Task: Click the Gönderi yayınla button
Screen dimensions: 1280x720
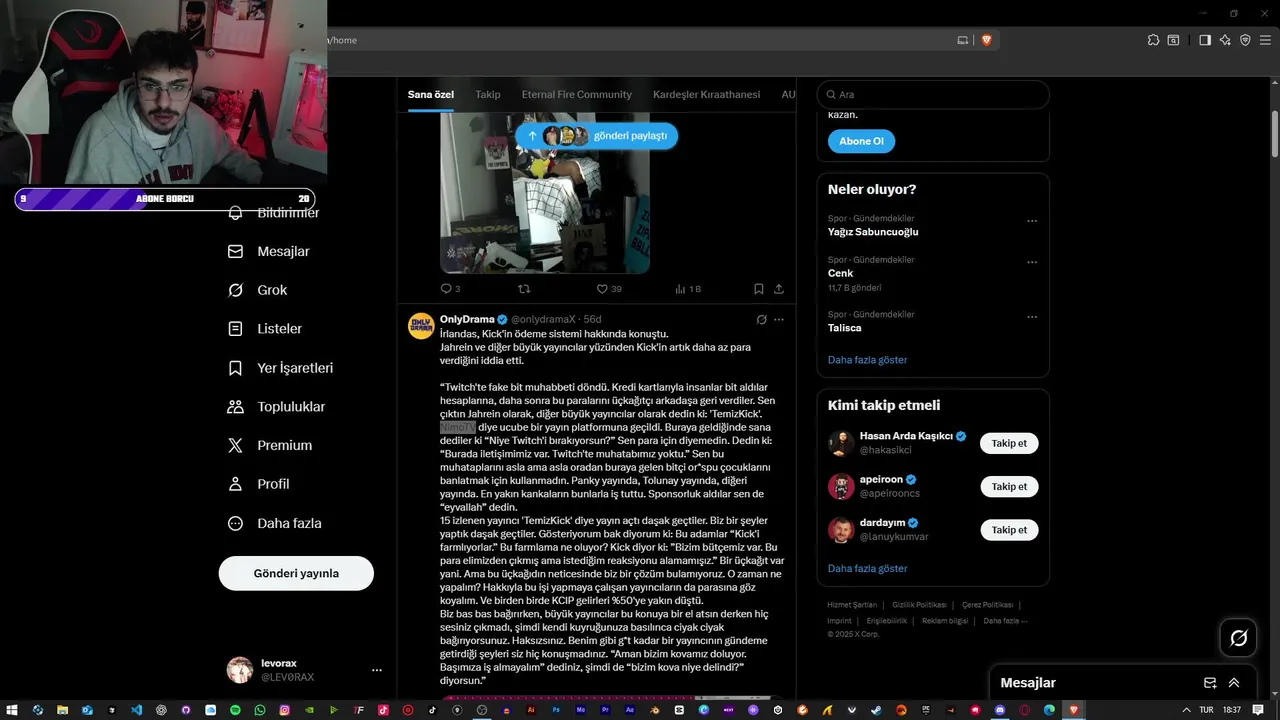Action: point(296,573)
